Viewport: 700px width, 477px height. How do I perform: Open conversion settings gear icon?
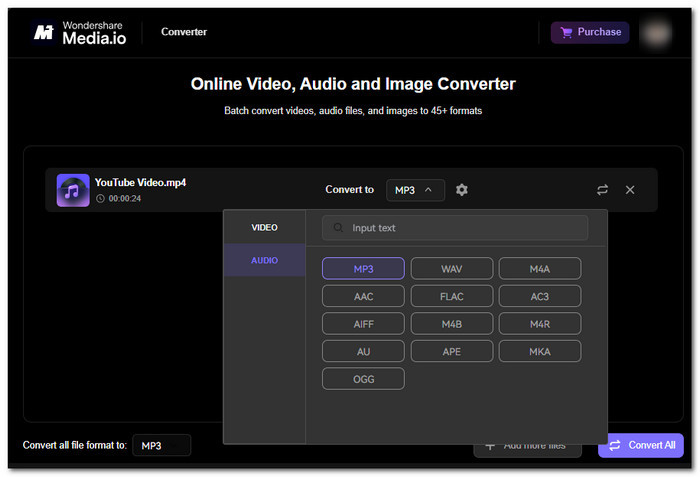coord(461,190)
